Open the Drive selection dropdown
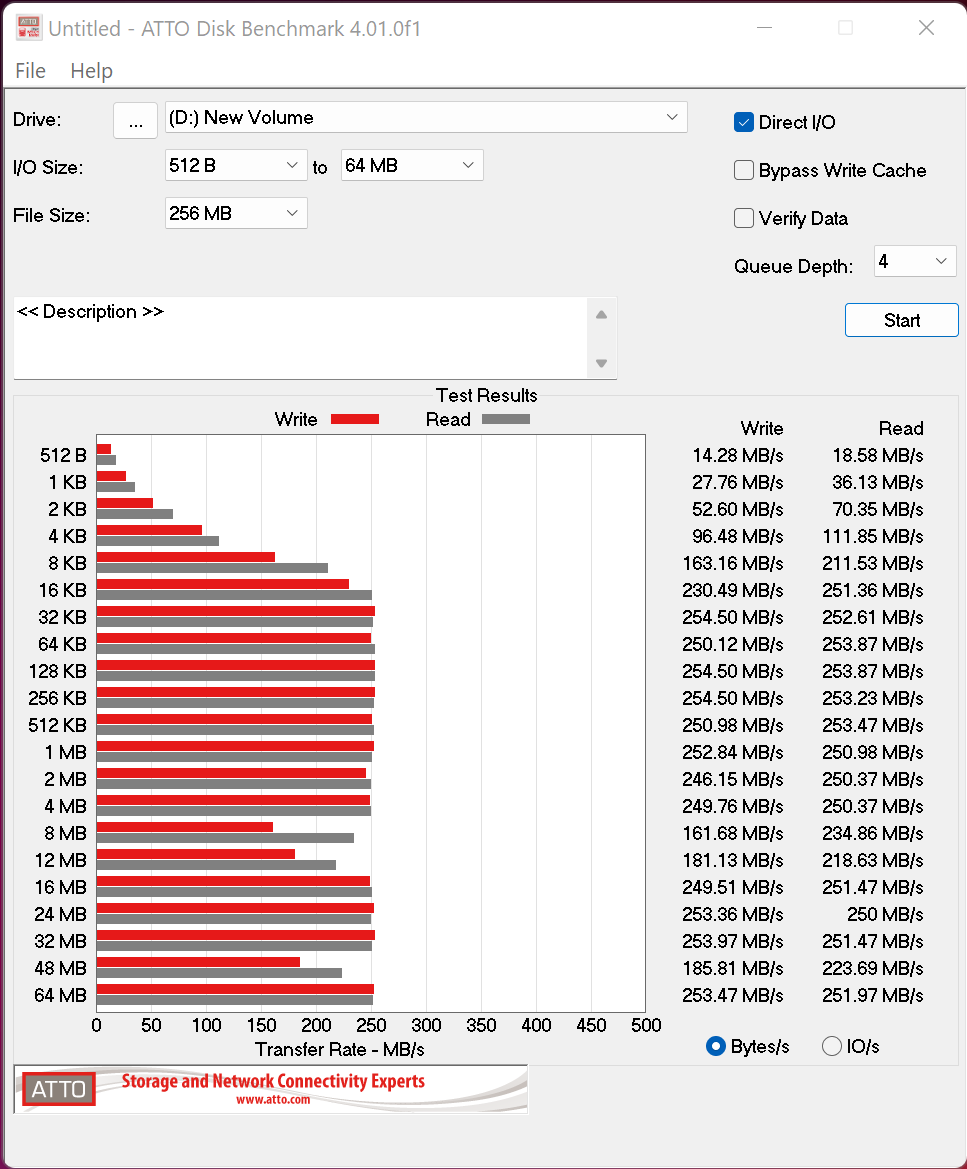967x1169 pixels. [x=426, y=118]
